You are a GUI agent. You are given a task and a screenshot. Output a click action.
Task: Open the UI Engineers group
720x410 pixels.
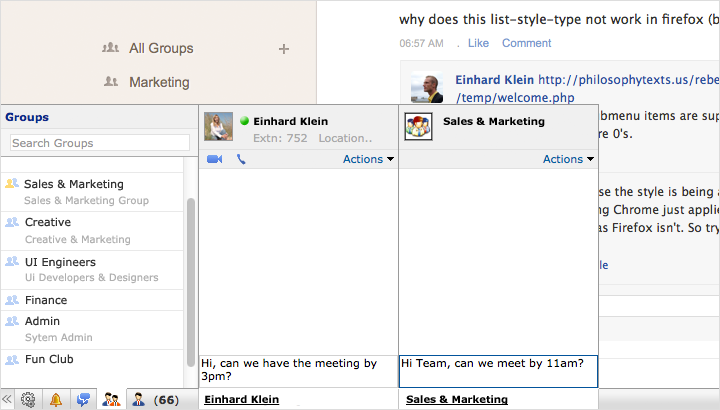60,261
